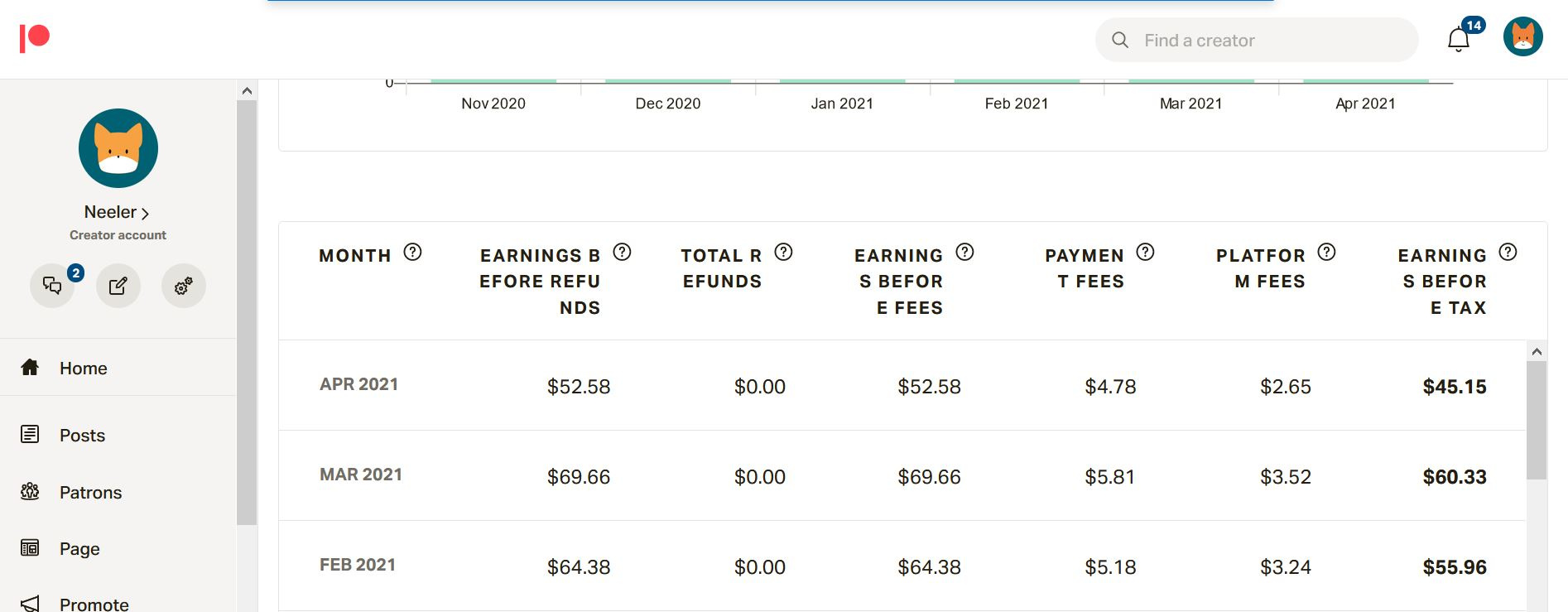Image resolution: width=1568 pixels, height=612 pixels.
Task: Show help for Earnings Before Tax column
Action: pos(1508,252)
